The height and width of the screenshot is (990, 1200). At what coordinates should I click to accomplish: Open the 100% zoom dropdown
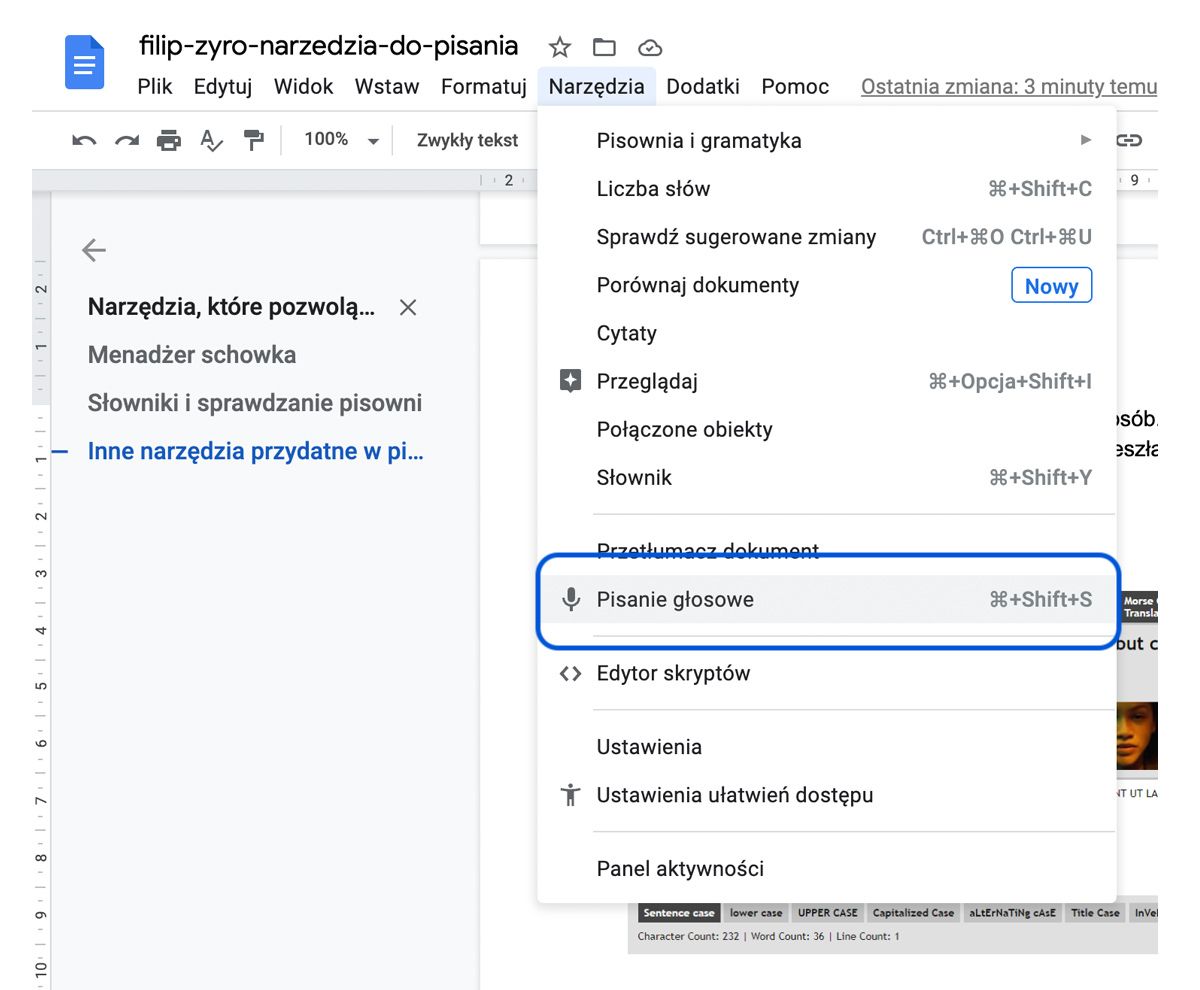[x=342, y=140]
